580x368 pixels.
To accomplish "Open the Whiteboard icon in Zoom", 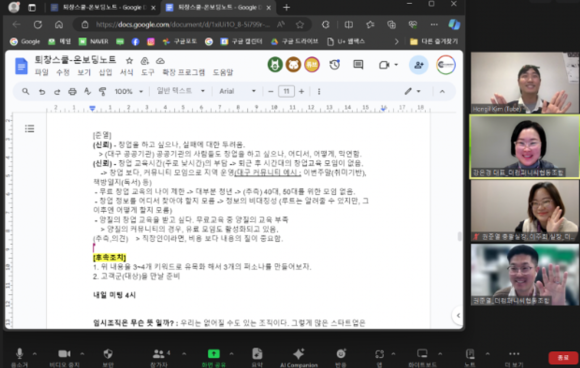I will [x=422, y=354].
